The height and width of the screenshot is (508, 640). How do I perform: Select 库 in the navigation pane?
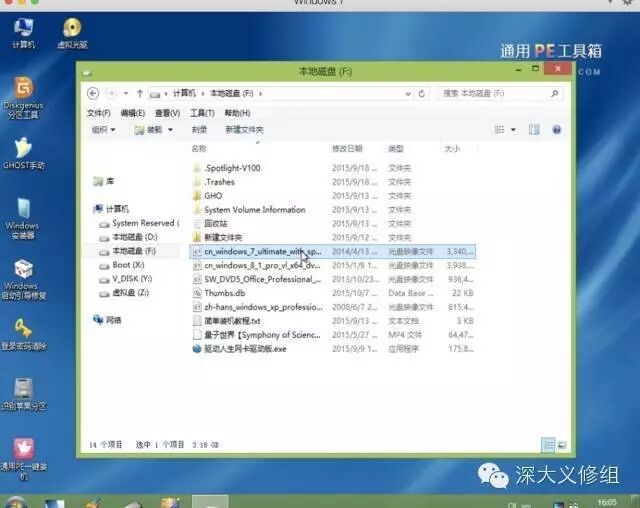point(104,181)
